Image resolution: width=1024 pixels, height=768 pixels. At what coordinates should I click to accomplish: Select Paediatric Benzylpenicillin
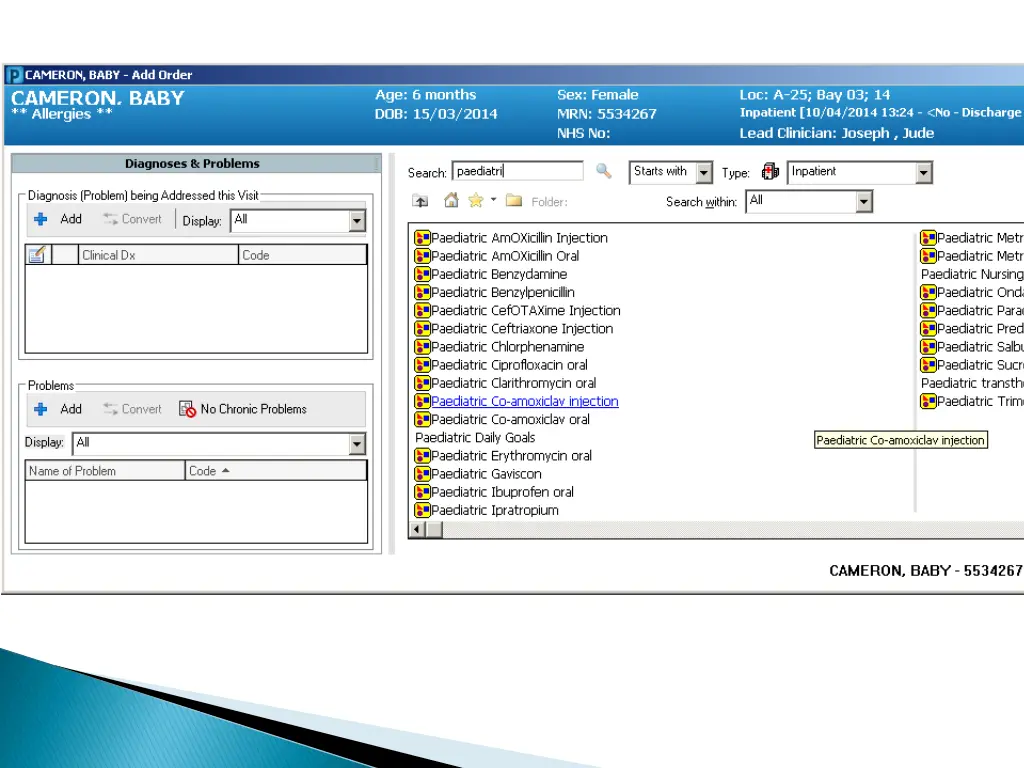point(503,293)
